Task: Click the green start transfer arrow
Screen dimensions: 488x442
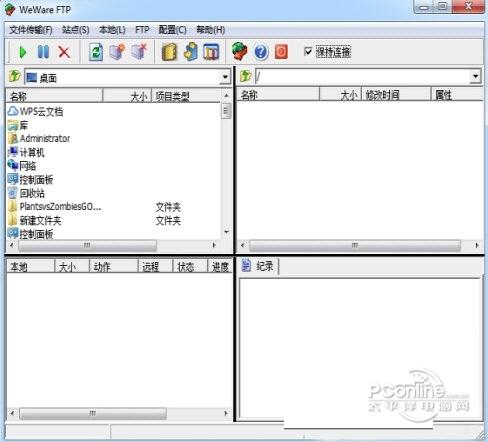Action: coord(23,52)
